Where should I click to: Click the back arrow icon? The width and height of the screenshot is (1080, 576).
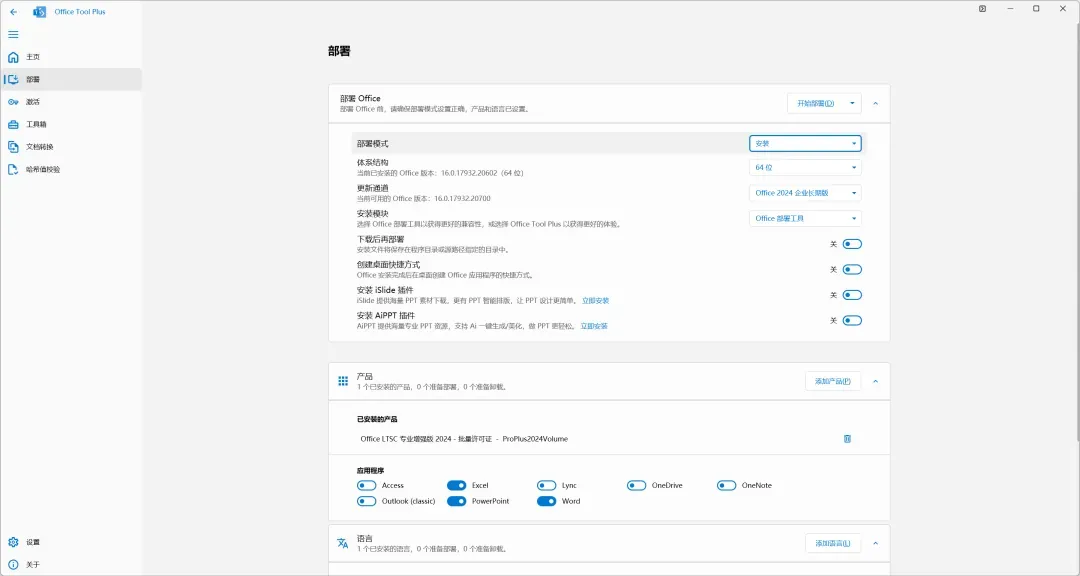(14, 12)
